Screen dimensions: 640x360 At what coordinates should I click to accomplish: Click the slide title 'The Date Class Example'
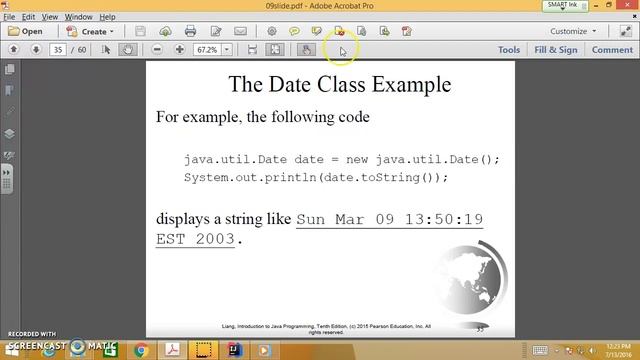tap(340, 84)
